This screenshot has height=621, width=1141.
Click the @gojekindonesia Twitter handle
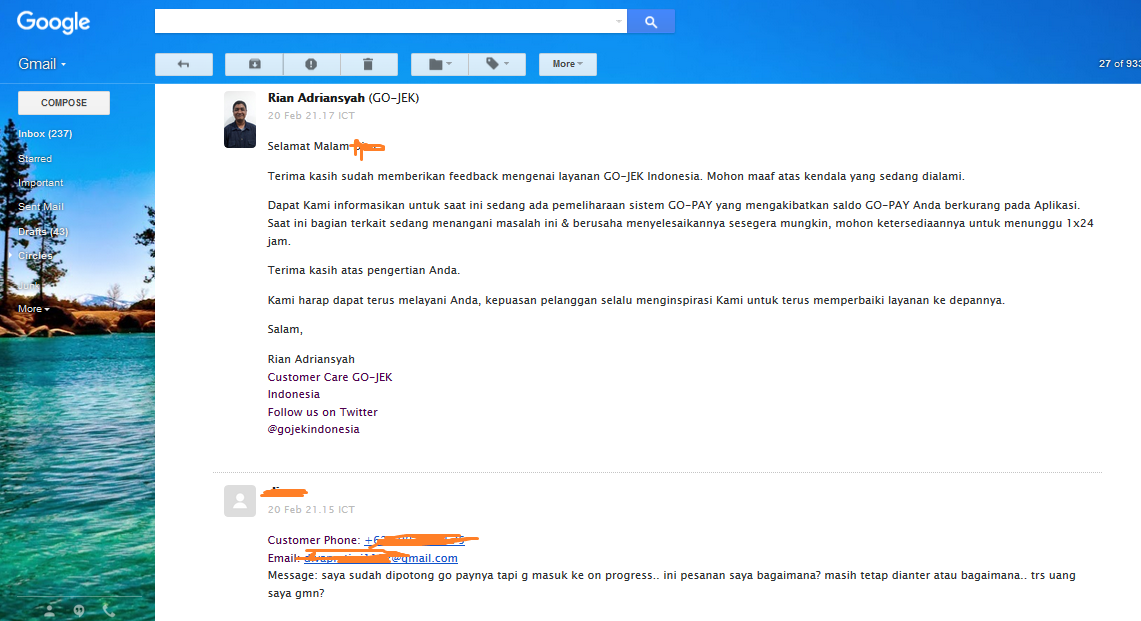coord(314,430)
